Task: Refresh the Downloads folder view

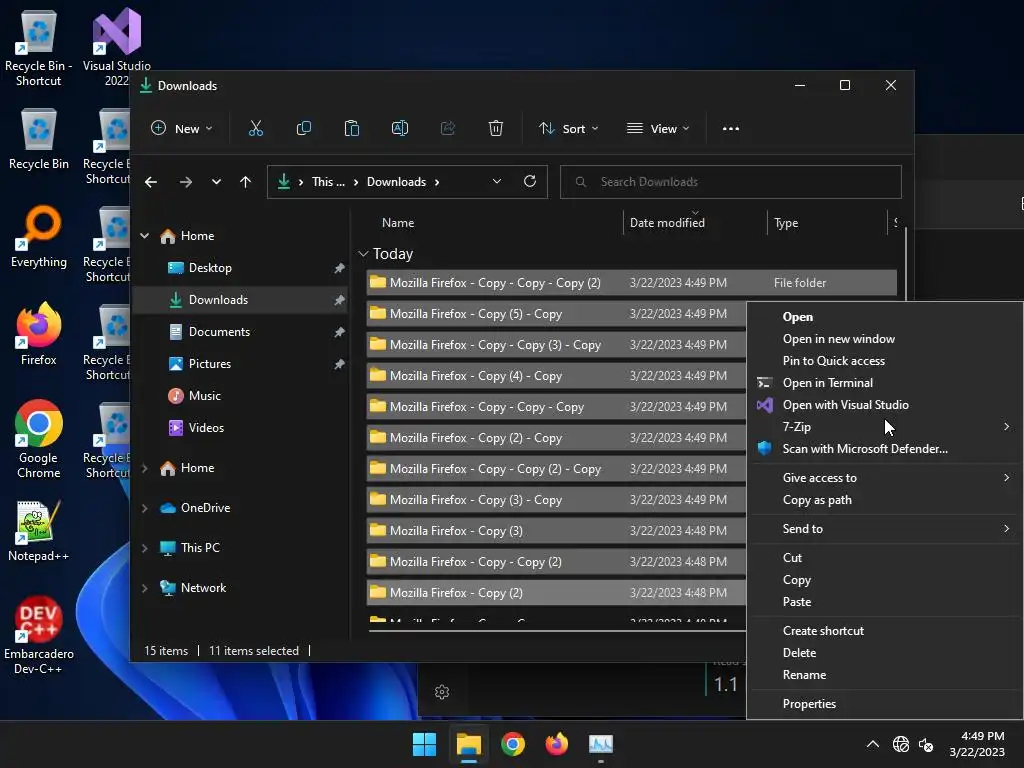Action: tap(530, 182)
